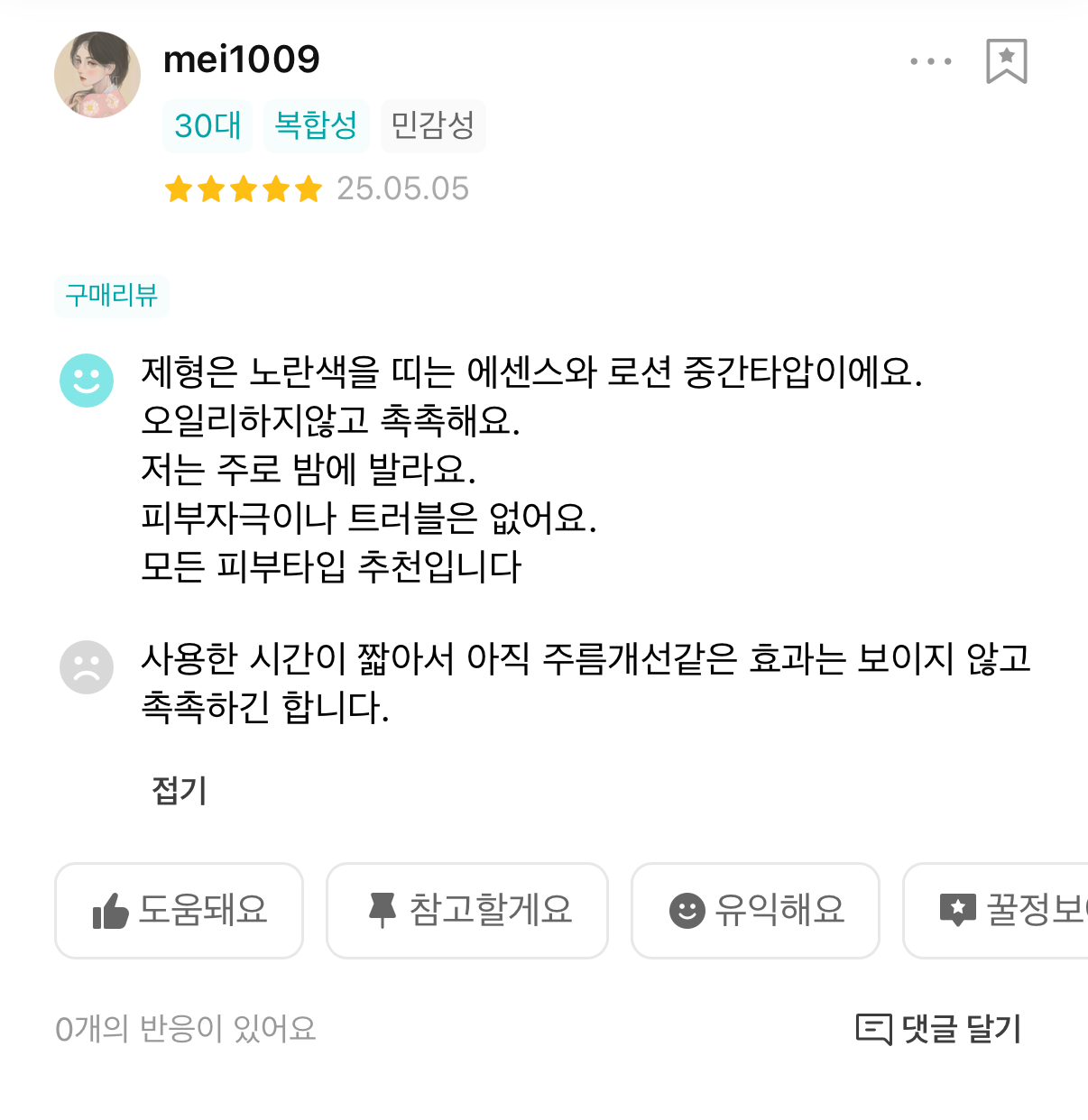Screen dimensions: 1088x1120
Task: Click mei1009's profile avatar
Action: point(97,75)
